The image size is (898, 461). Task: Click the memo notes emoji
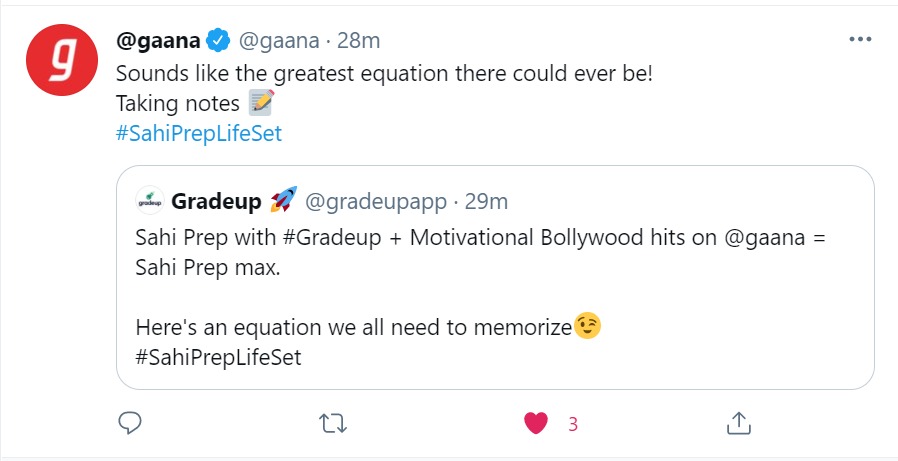pos(260,103)
